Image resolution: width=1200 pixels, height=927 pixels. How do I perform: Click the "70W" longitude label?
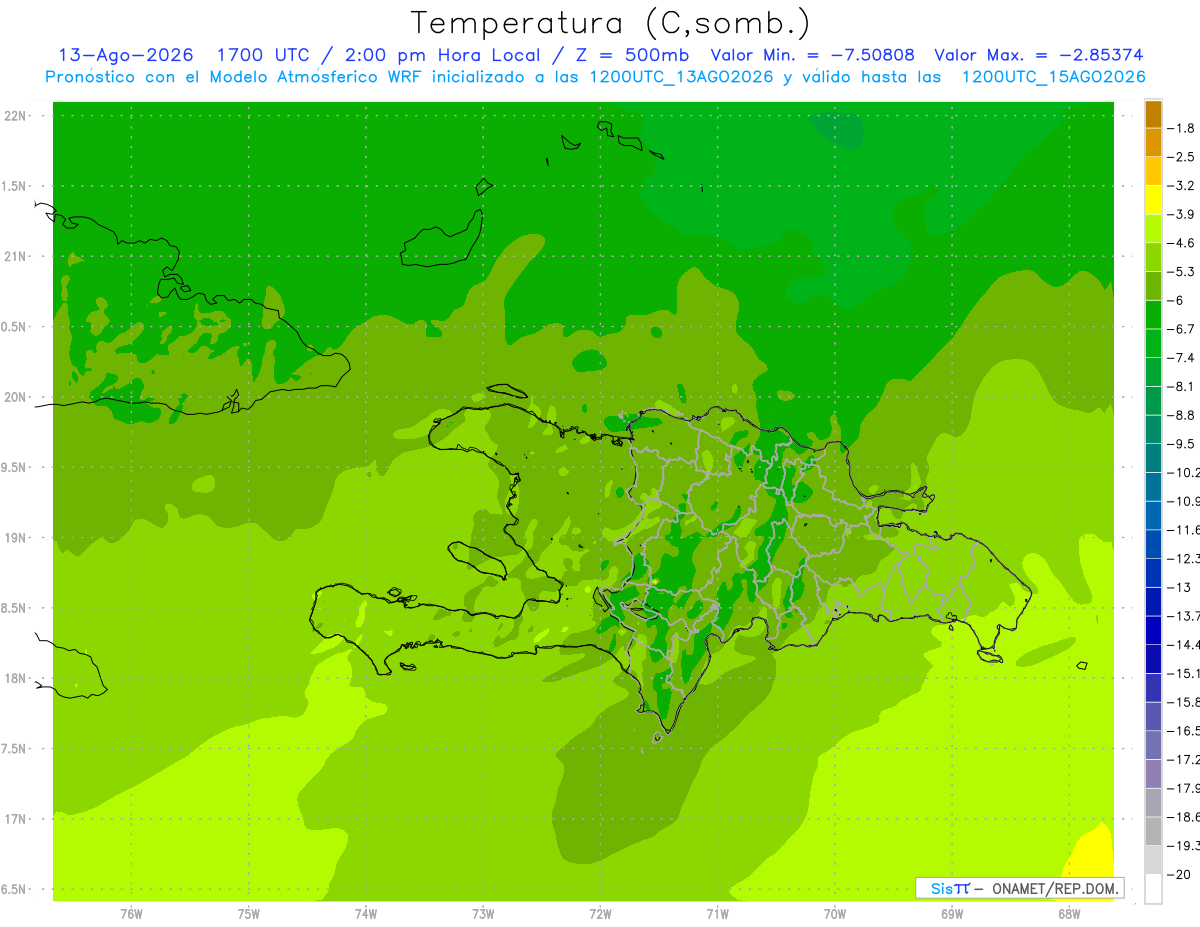tap(835, 914)
